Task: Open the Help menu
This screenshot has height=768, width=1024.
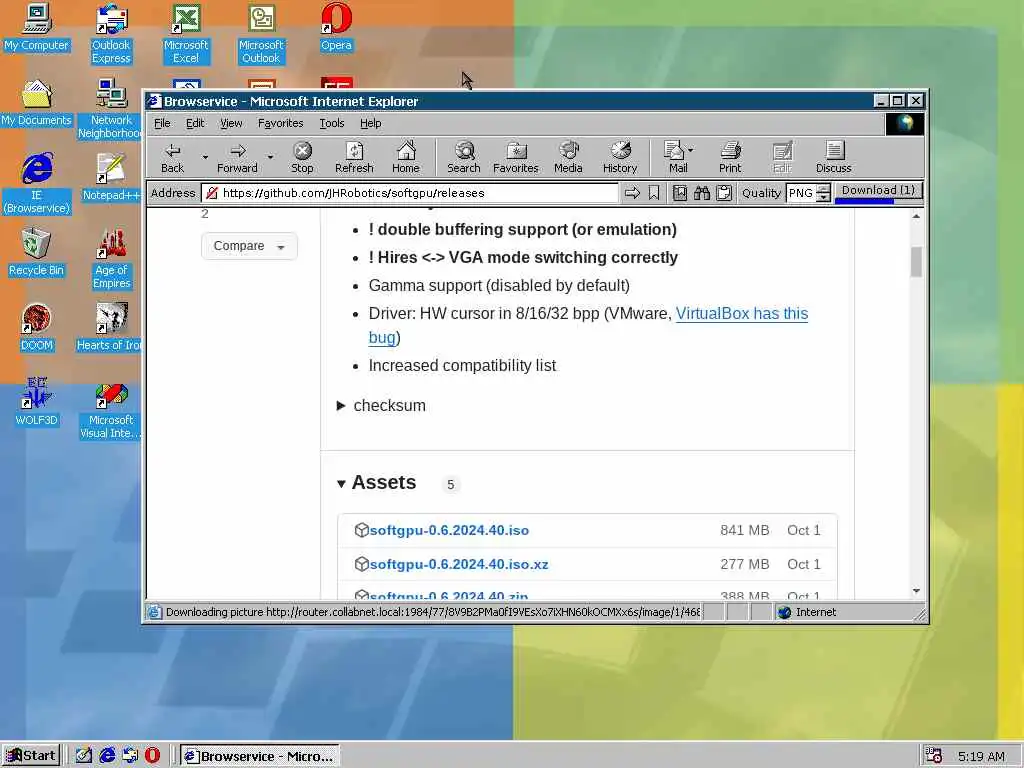Action: click(370, 123)
